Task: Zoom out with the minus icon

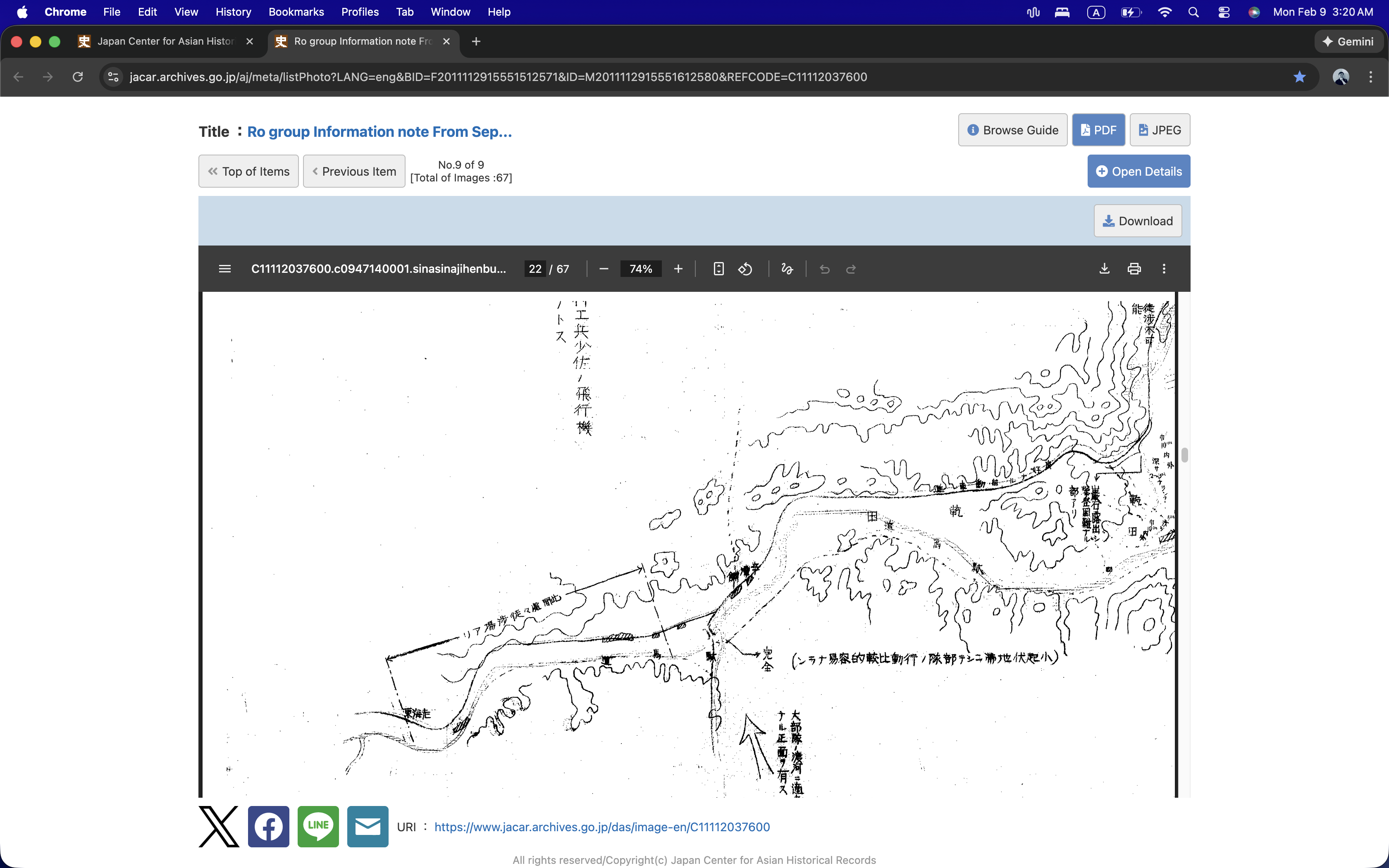Action: tap(603, 269)
